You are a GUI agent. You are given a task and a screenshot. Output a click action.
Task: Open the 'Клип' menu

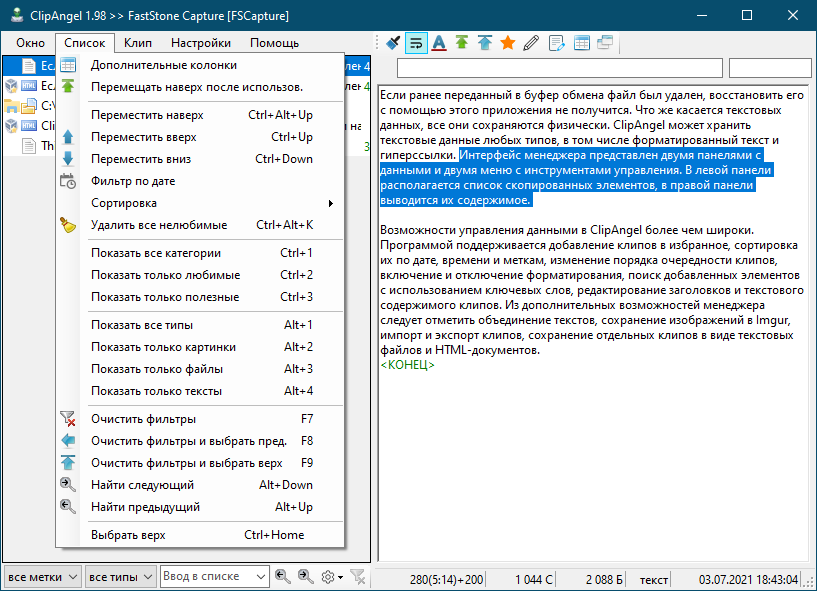point(138,43)
